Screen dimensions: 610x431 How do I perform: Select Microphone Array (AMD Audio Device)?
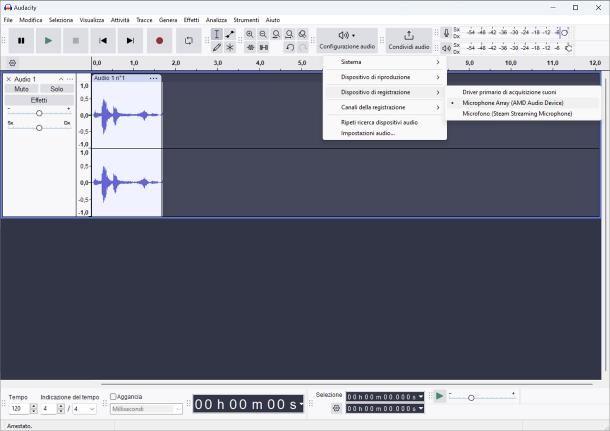tap(523, 103)
